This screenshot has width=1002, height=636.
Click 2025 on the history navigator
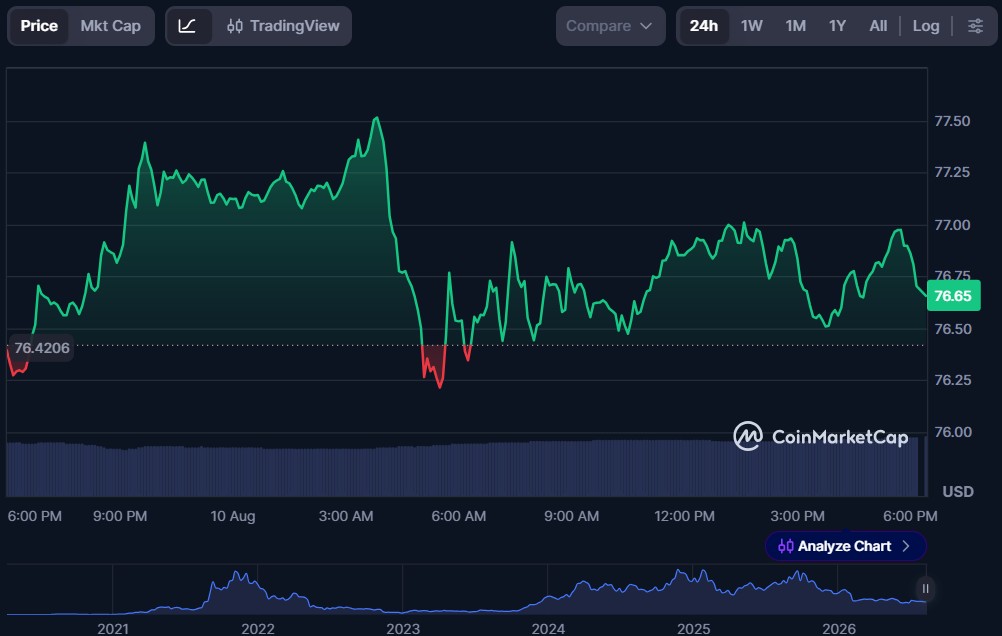click(693, 629)
